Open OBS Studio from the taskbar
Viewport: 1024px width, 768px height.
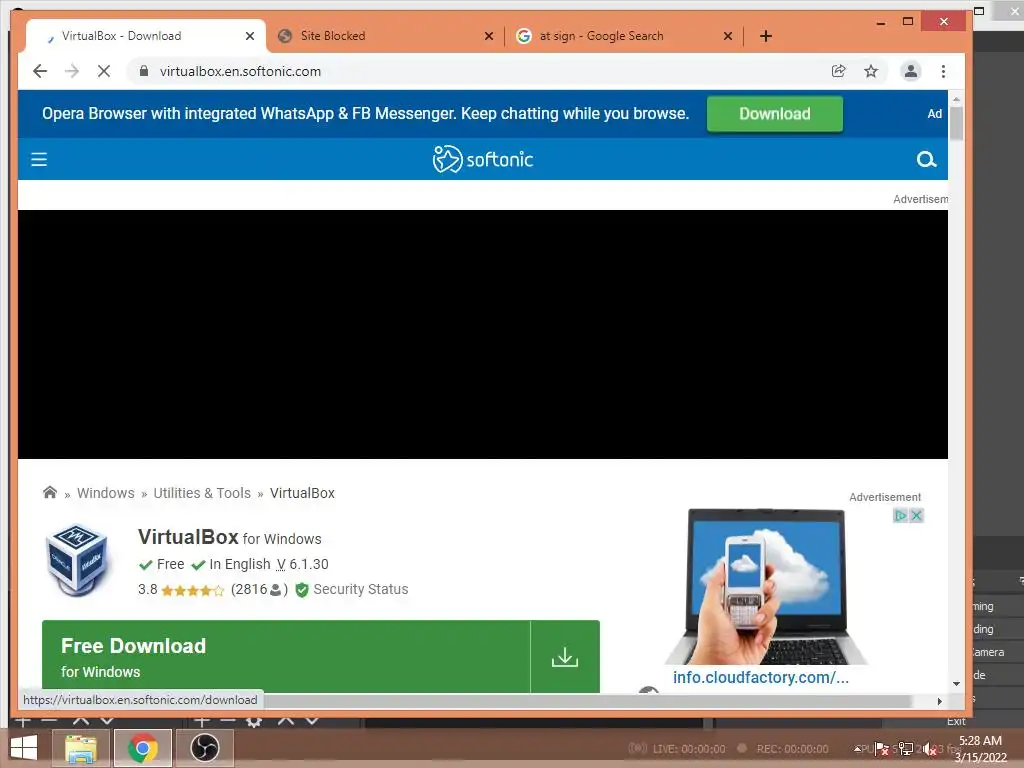(204, 748)
